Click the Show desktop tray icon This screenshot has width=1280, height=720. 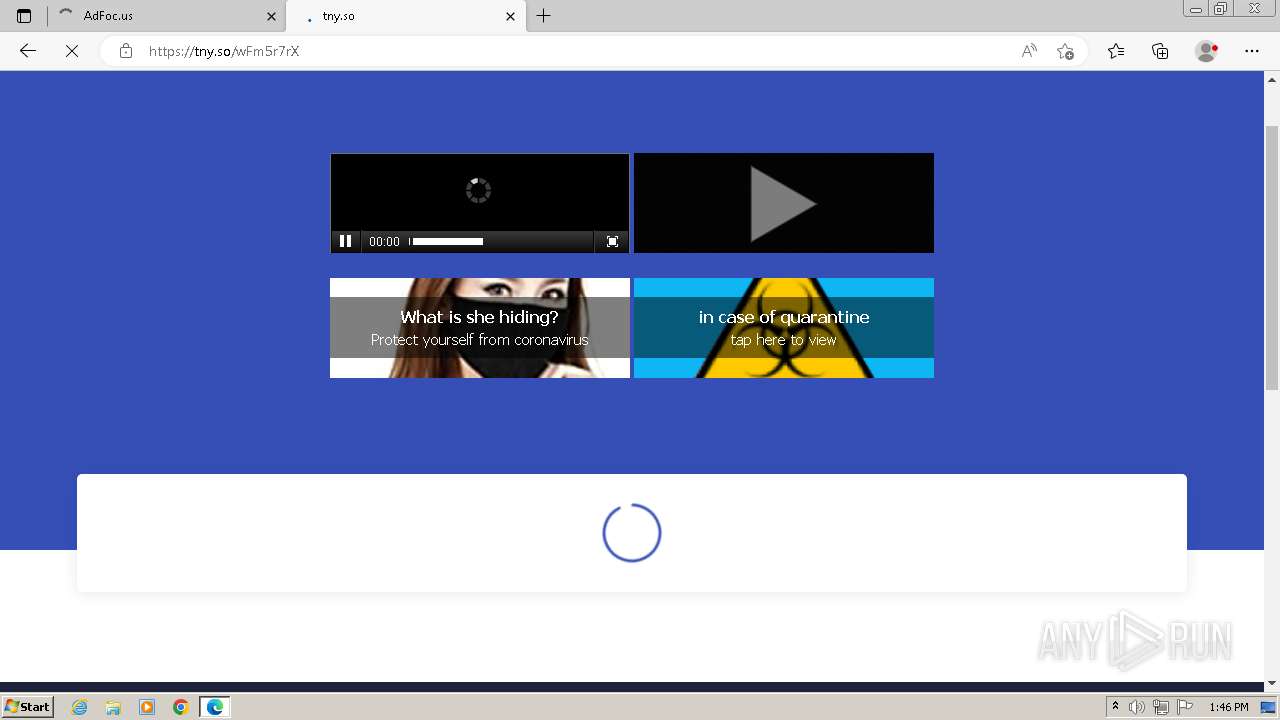pyautogui.click(x=1268, y=707)
